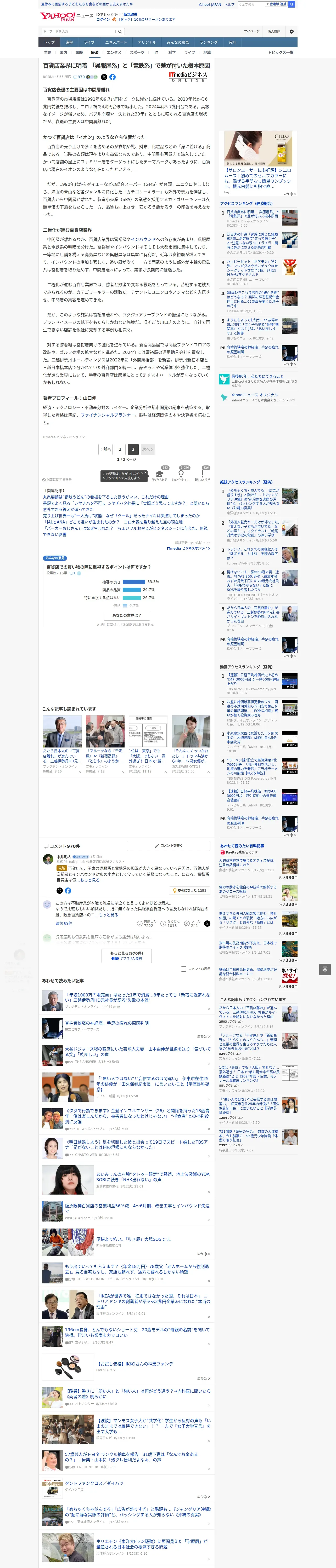
Task: Click the 新しい視点 exclamation reaction
Action: [203, 474]
